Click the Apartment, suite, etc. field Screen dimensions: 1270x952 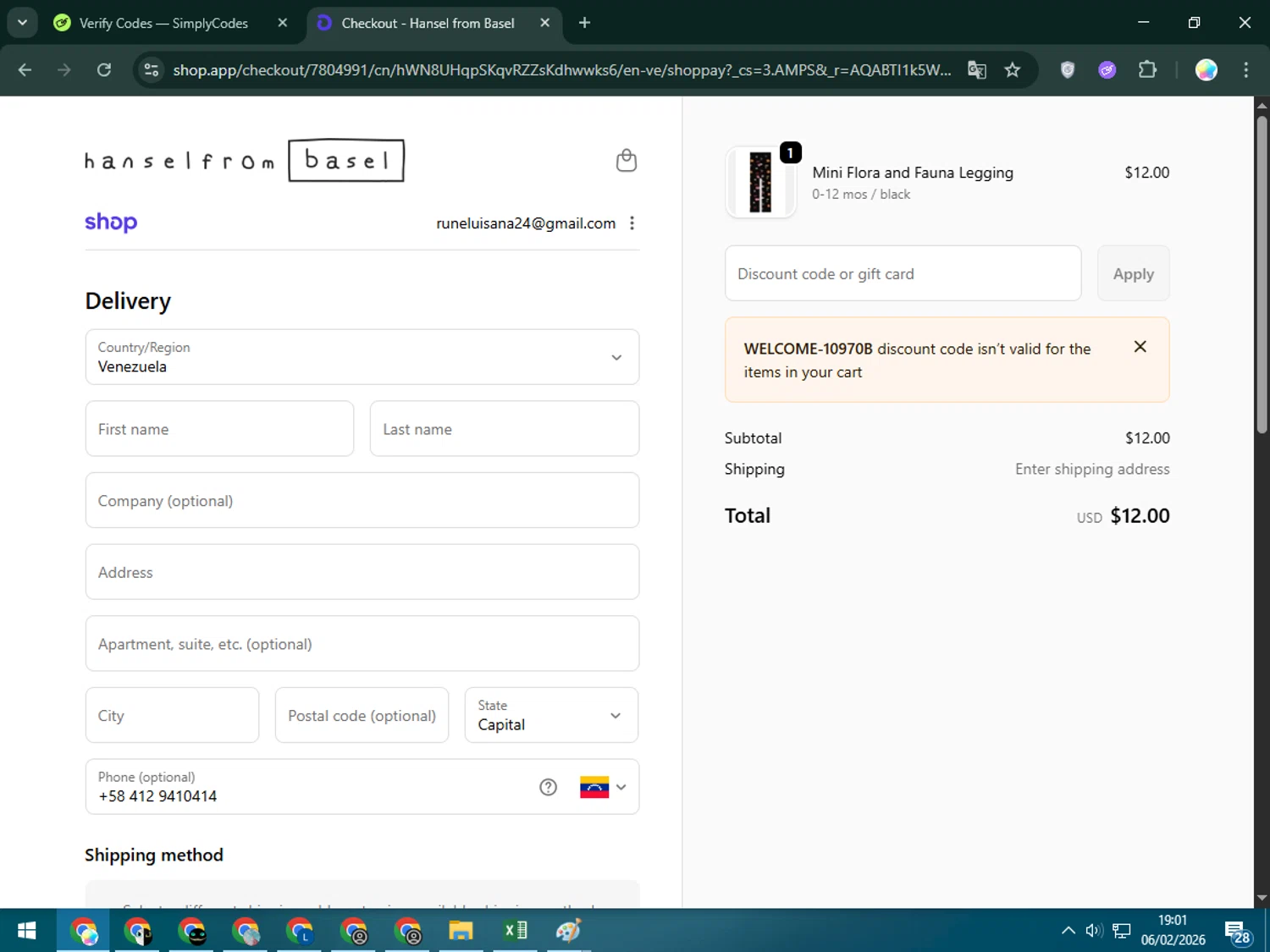coord(362,644)
